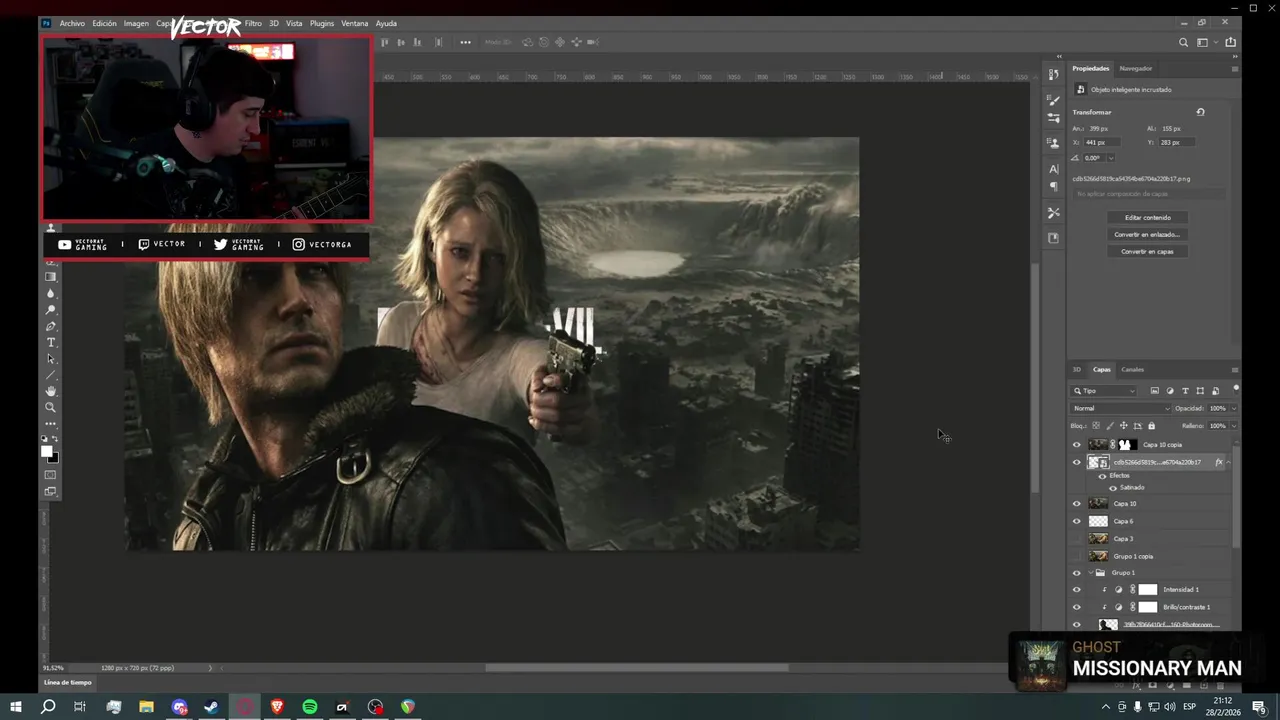Toggle visibility of Efectos
This screenshot has height=720, width=1280.
[x=1102, y=476]
